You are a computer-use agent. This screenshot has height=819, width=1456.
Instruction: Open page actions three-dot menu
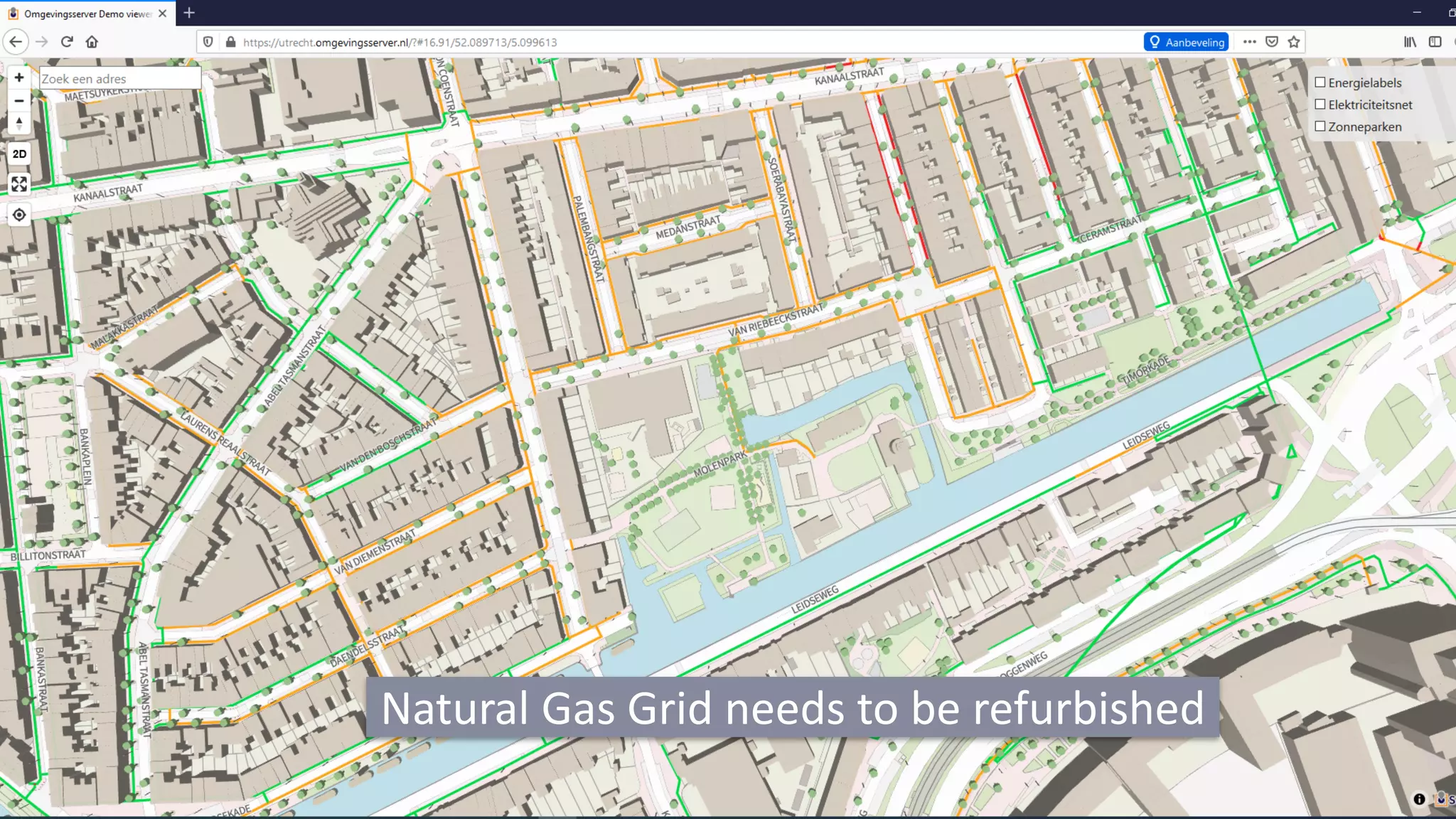(1250, 42)
